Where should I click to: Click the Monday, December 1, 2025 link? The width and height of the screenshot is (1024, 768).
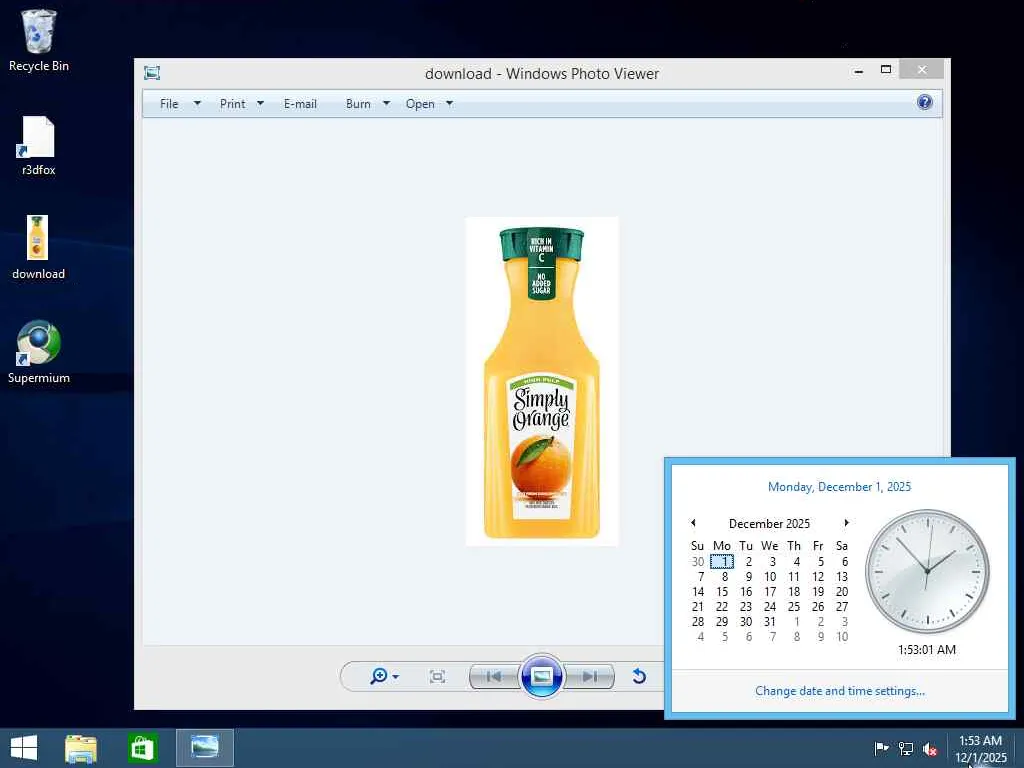coord(839,487)
